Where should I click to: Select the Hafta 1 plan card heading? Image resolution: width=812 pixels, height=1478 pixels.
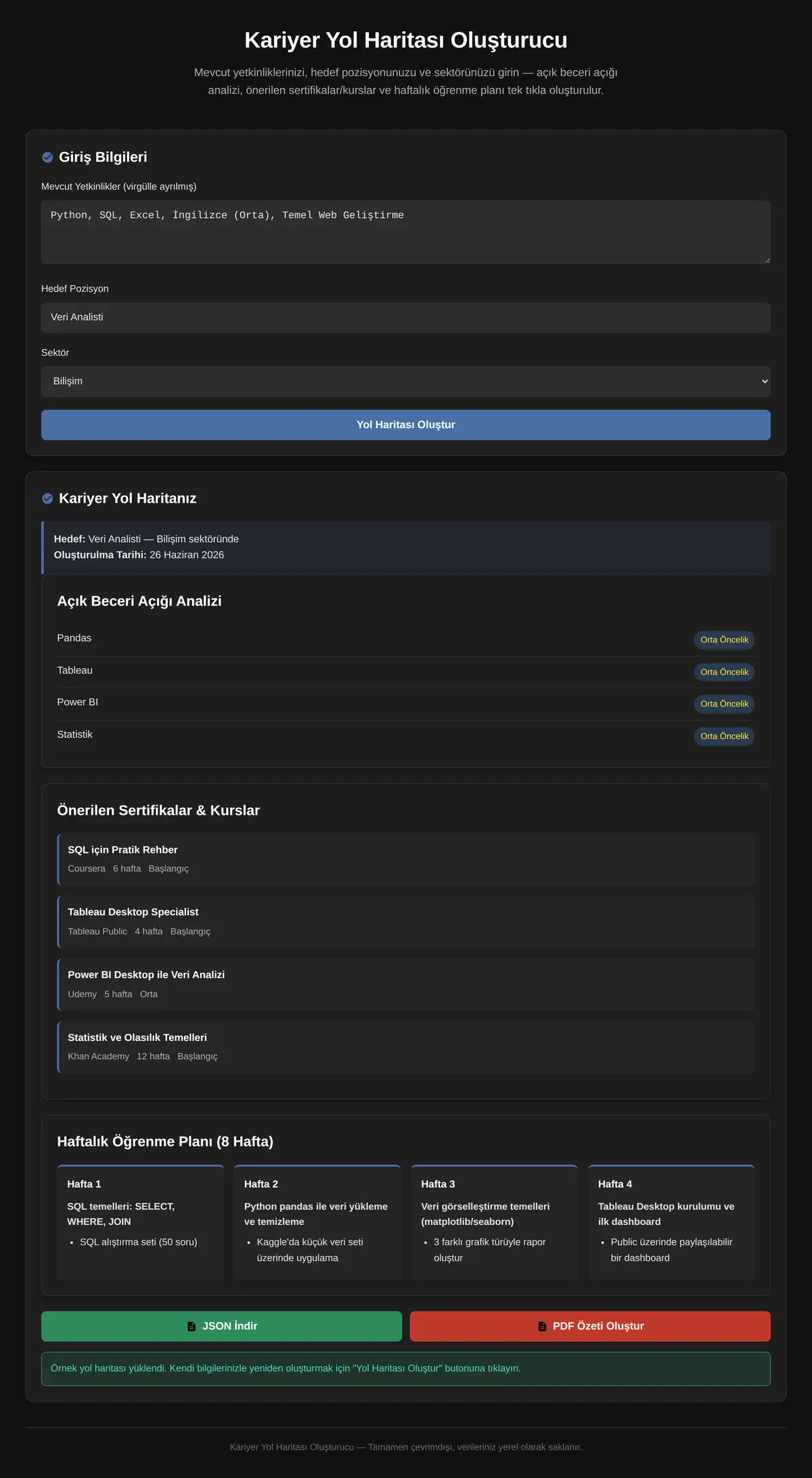pyautogui.click(x=84, y=1184)
